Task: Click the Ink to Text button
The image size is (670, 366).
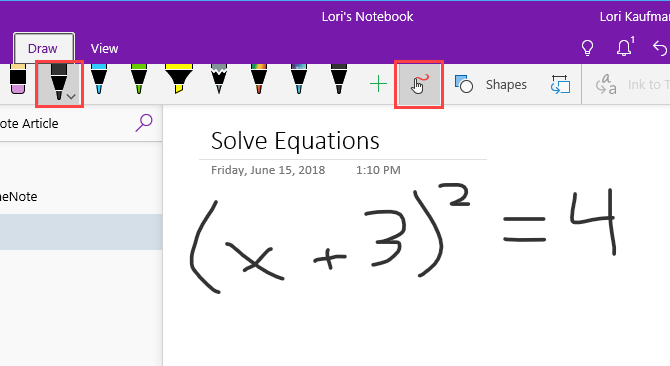Action: pos(632,85)
